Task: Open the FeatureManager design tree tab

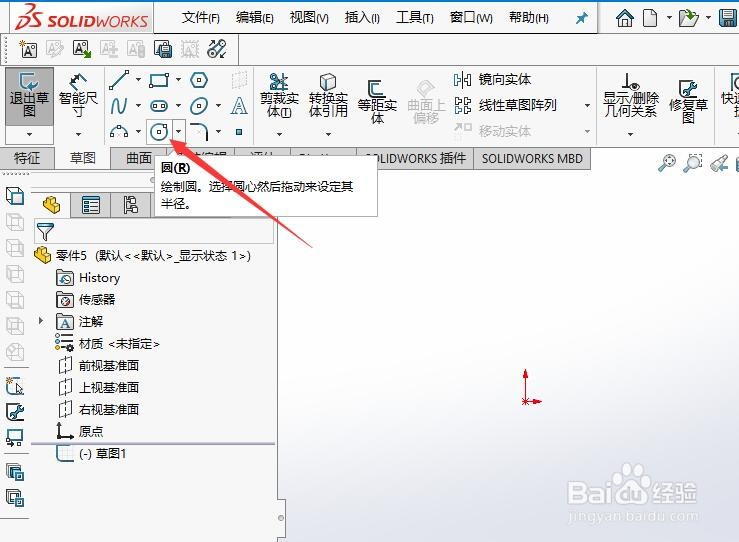Action: click(51, 205)
